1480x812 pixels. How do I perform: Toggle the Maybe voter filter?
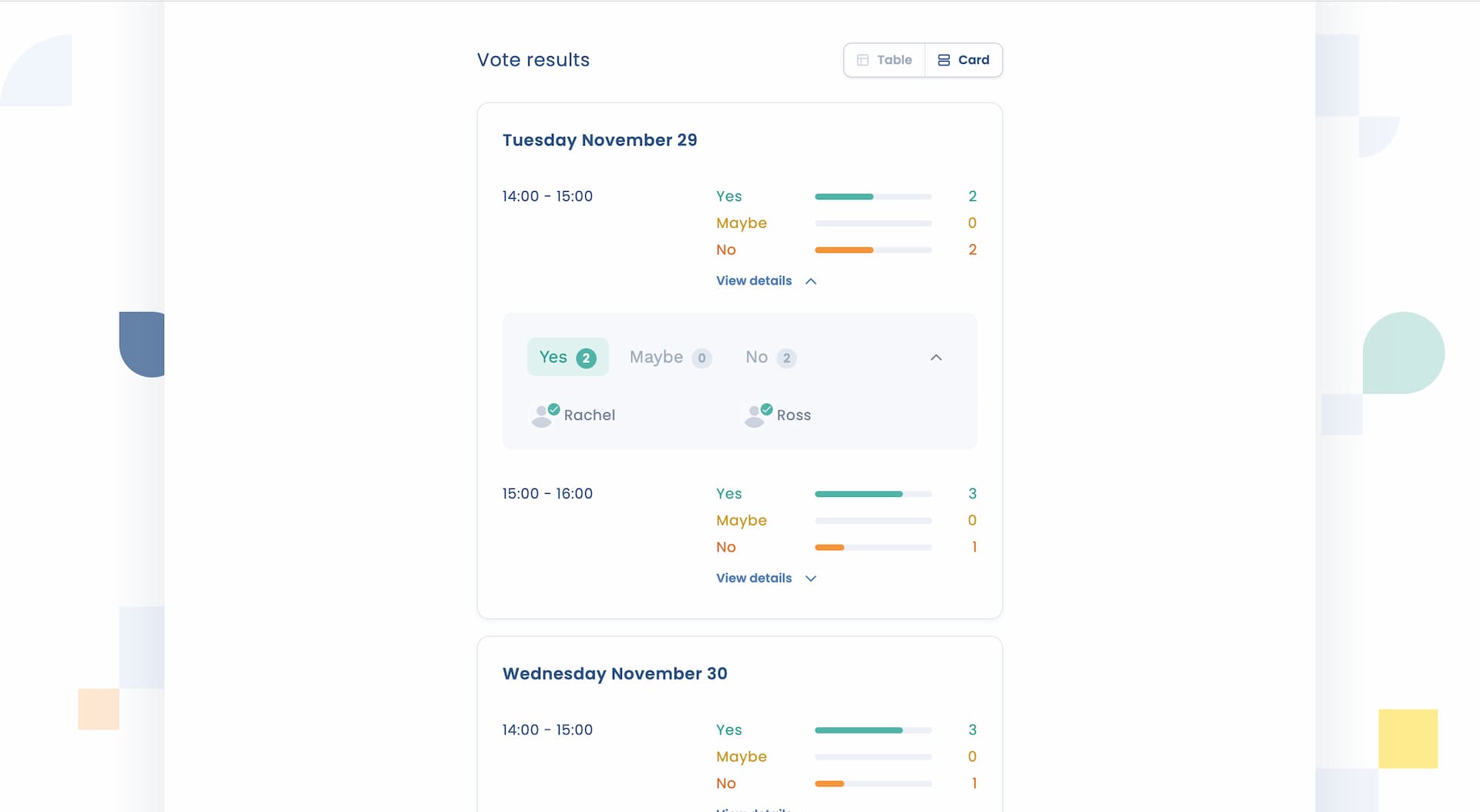click(x=669, y=357)
